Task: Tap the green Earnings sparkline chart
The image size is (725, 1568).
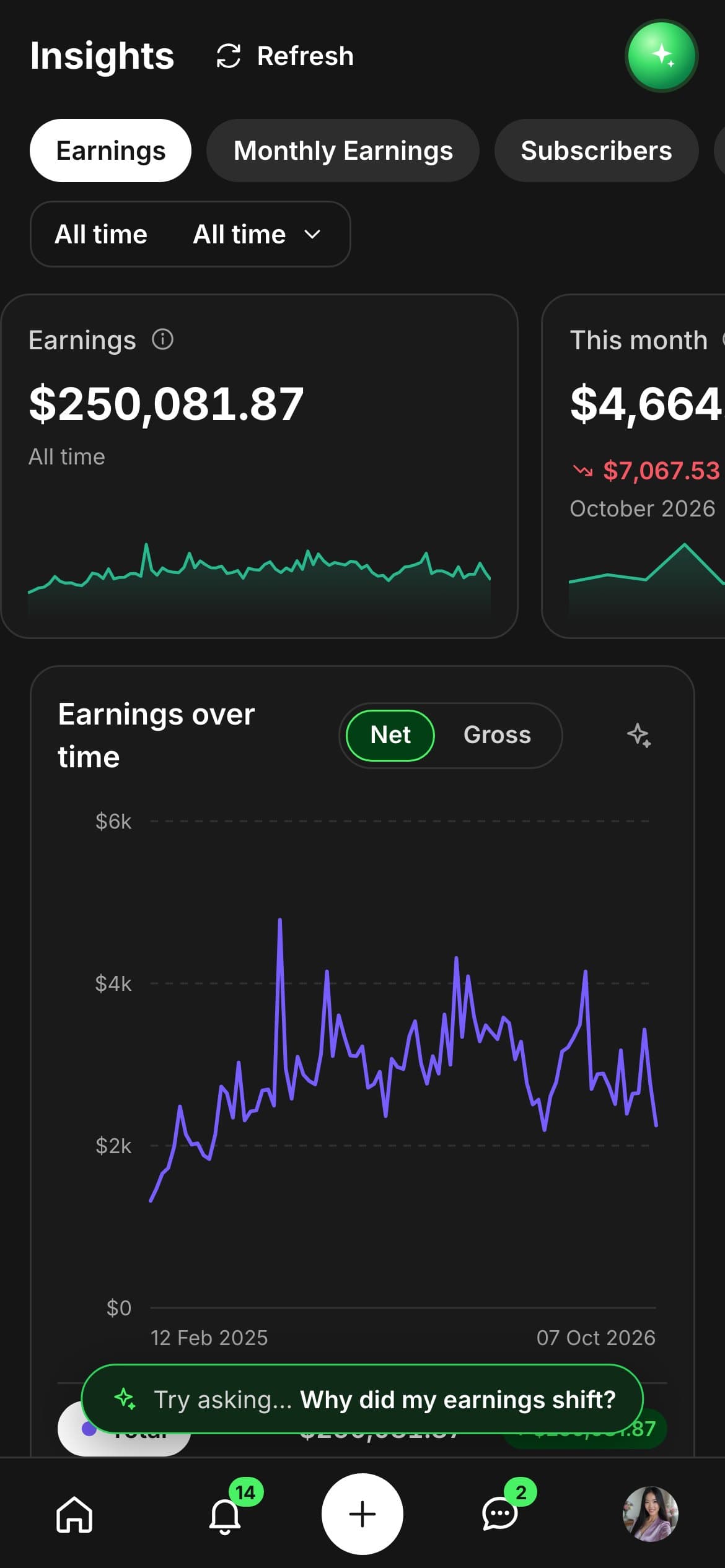Action: tap(259, 579)
